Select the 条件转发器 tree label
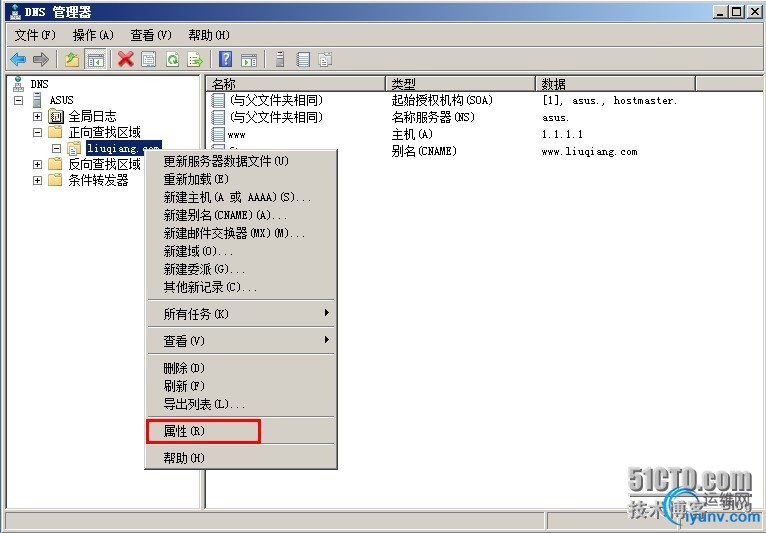Viewport: 766px width, 533px height. pyautogui.click(x=98, y=180)
